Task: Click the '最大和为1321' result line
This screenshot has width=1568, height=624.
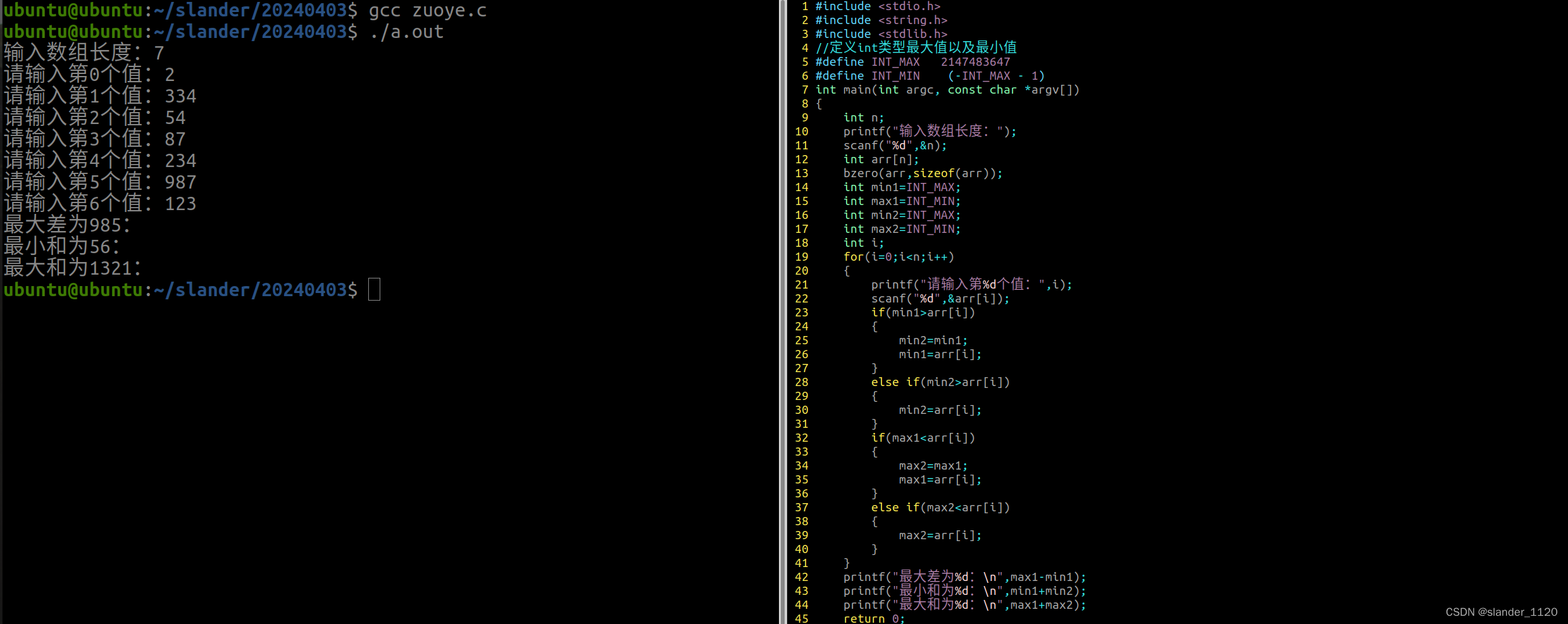Action: (x=73, y=268)
